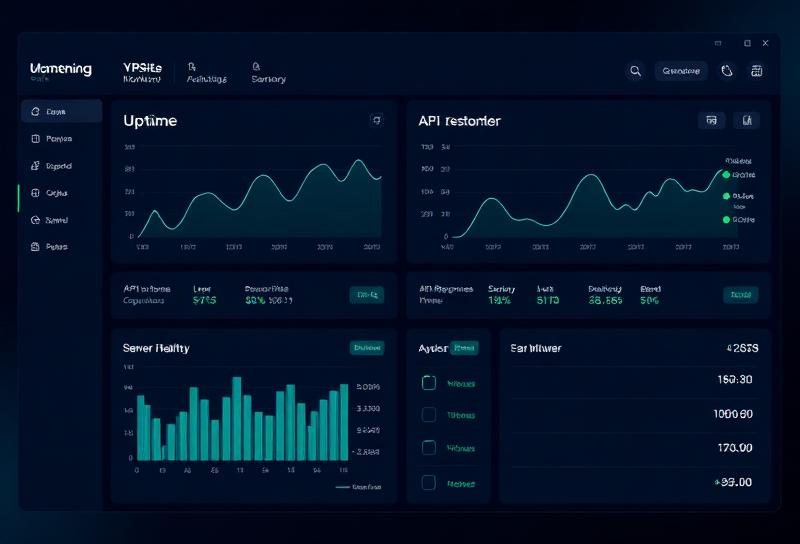Open the left icon button in API panel header
Screen dimensions: 800x544
click(711, 120)
